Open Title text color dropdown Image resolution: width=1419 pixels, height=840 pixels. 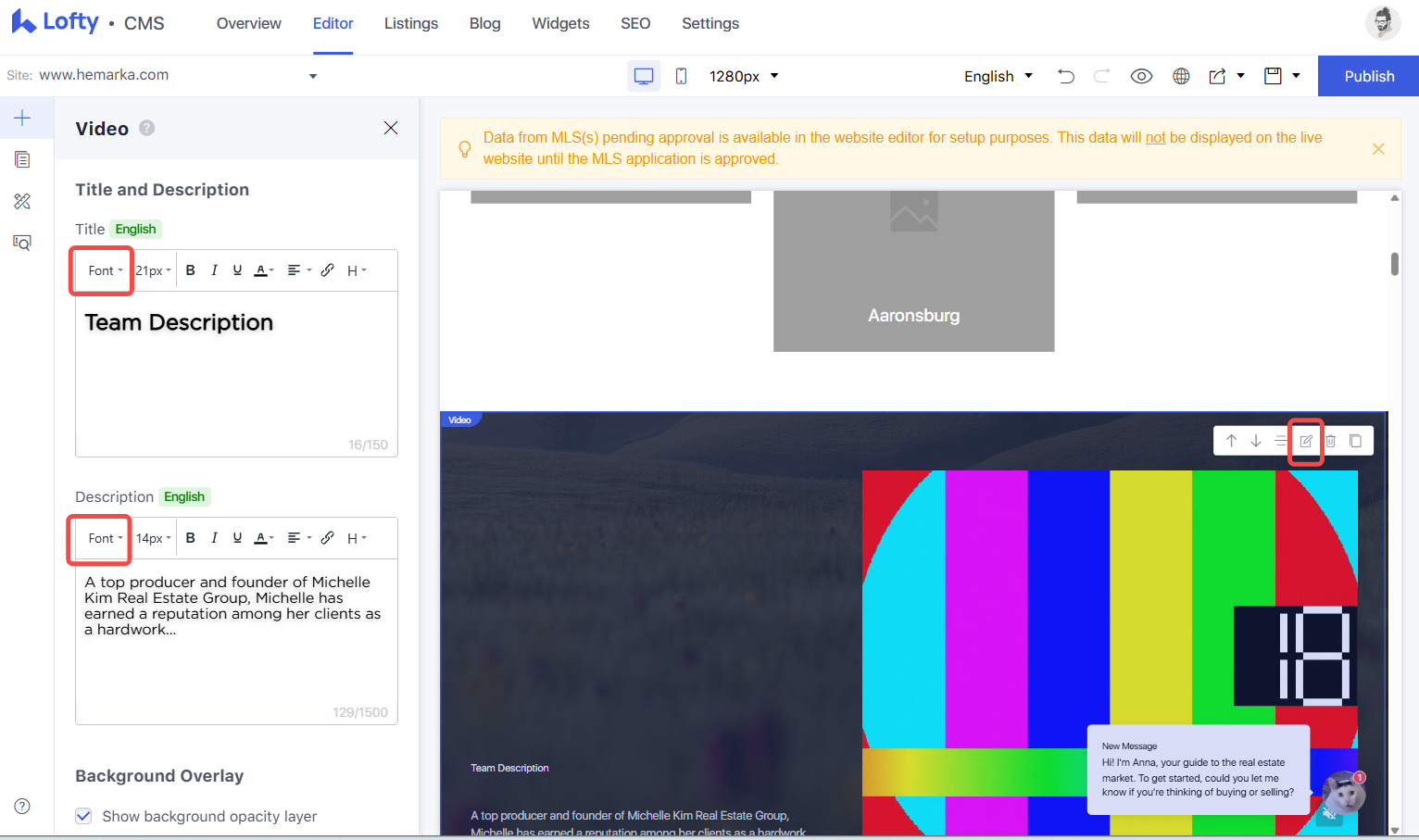tap(264, 270)
